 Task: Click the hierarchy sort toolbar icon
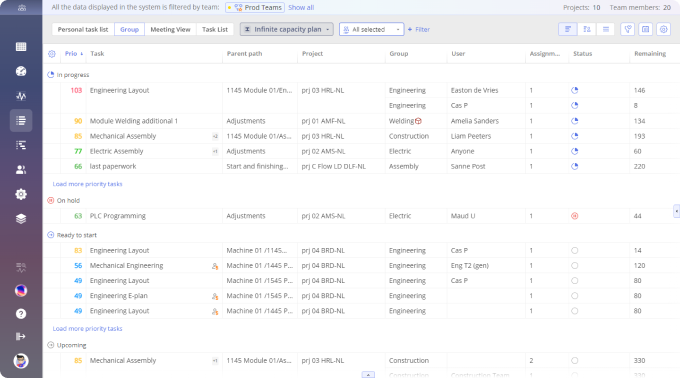click(x=587, y=29)
